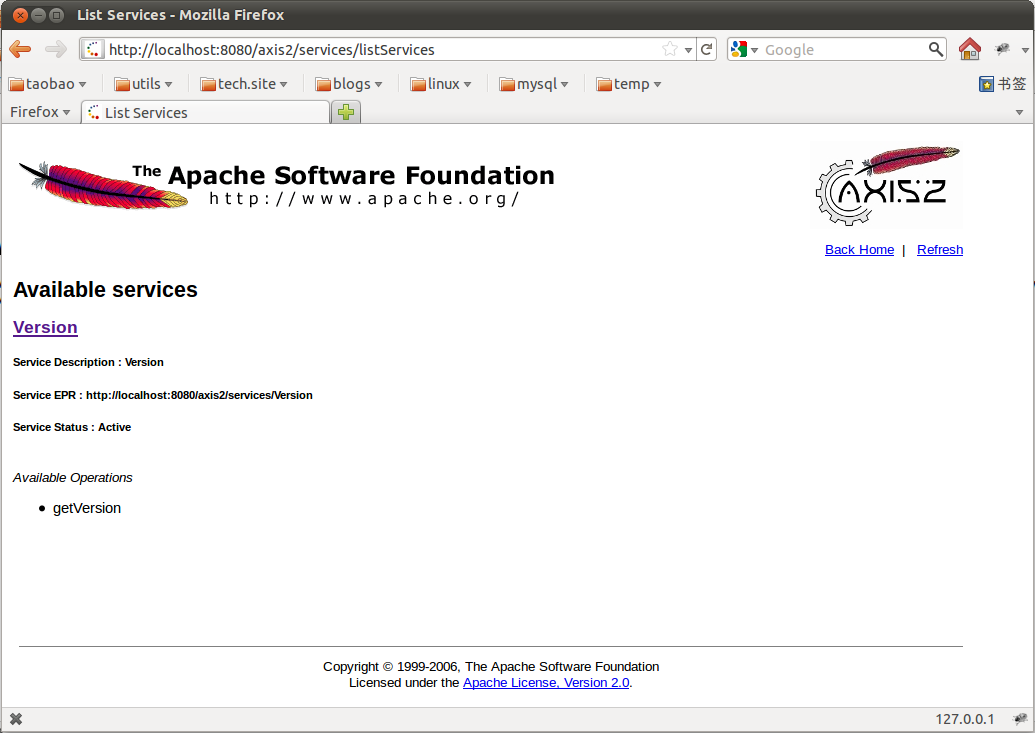Click the Refresh link
Viewport: 1035px width, 733px height.
[x=939, y=250]
